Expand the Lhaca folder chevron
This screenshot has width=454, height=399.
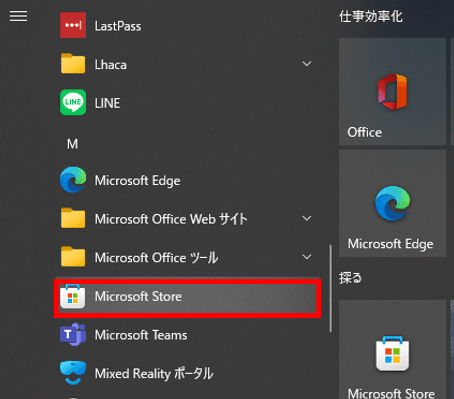pos(307,64)
